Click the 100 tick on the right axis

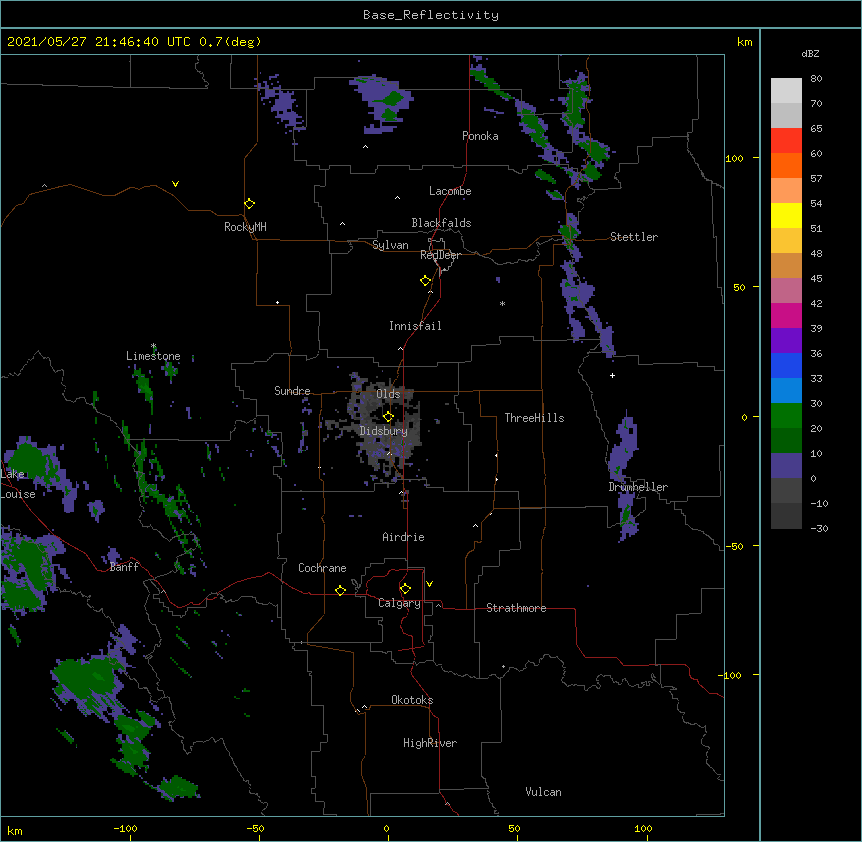pyautogui.click(x=734, y=158)
